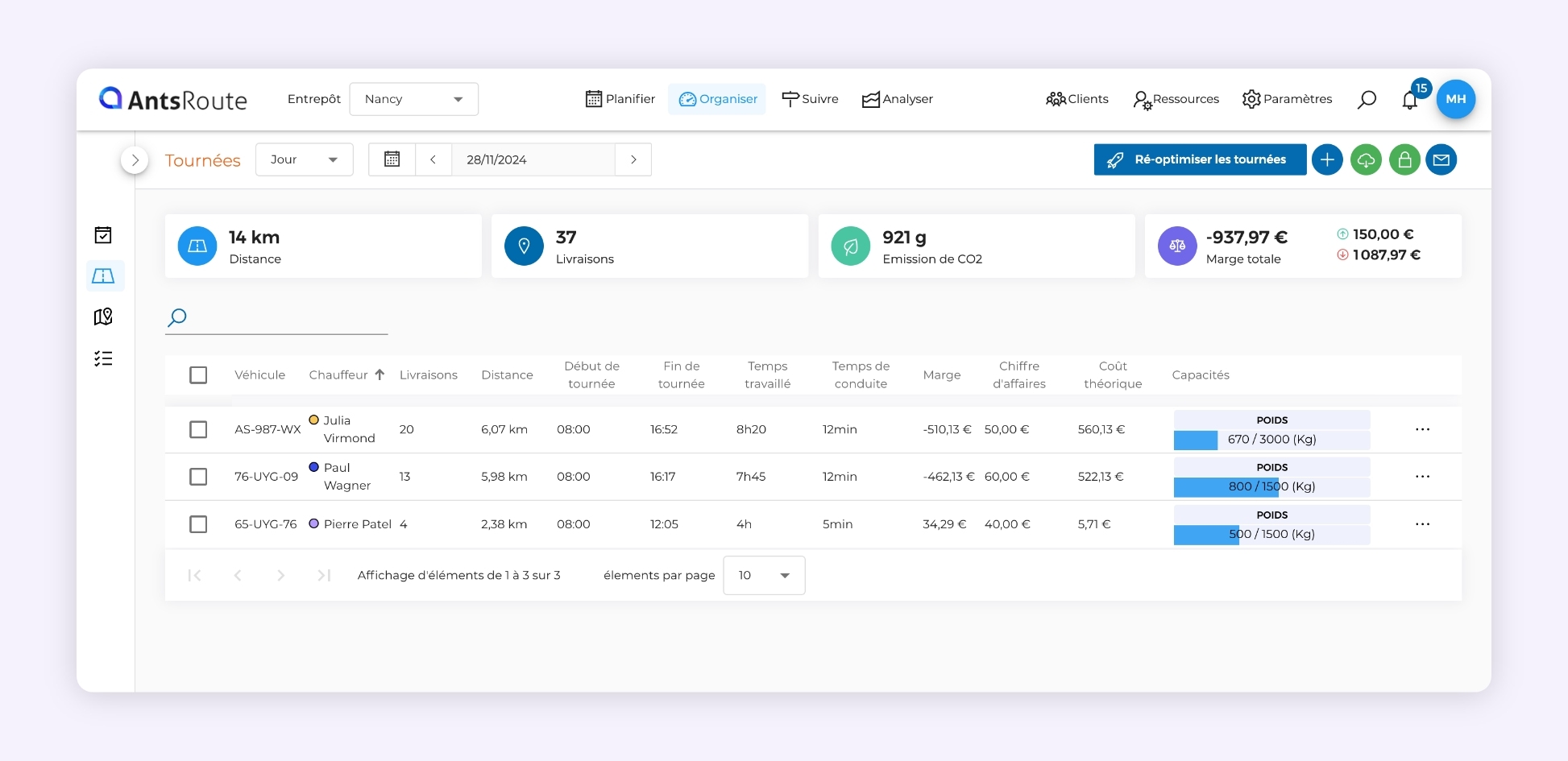Click the blue plus add button
1568x761 pixels.
[1327, 160]
